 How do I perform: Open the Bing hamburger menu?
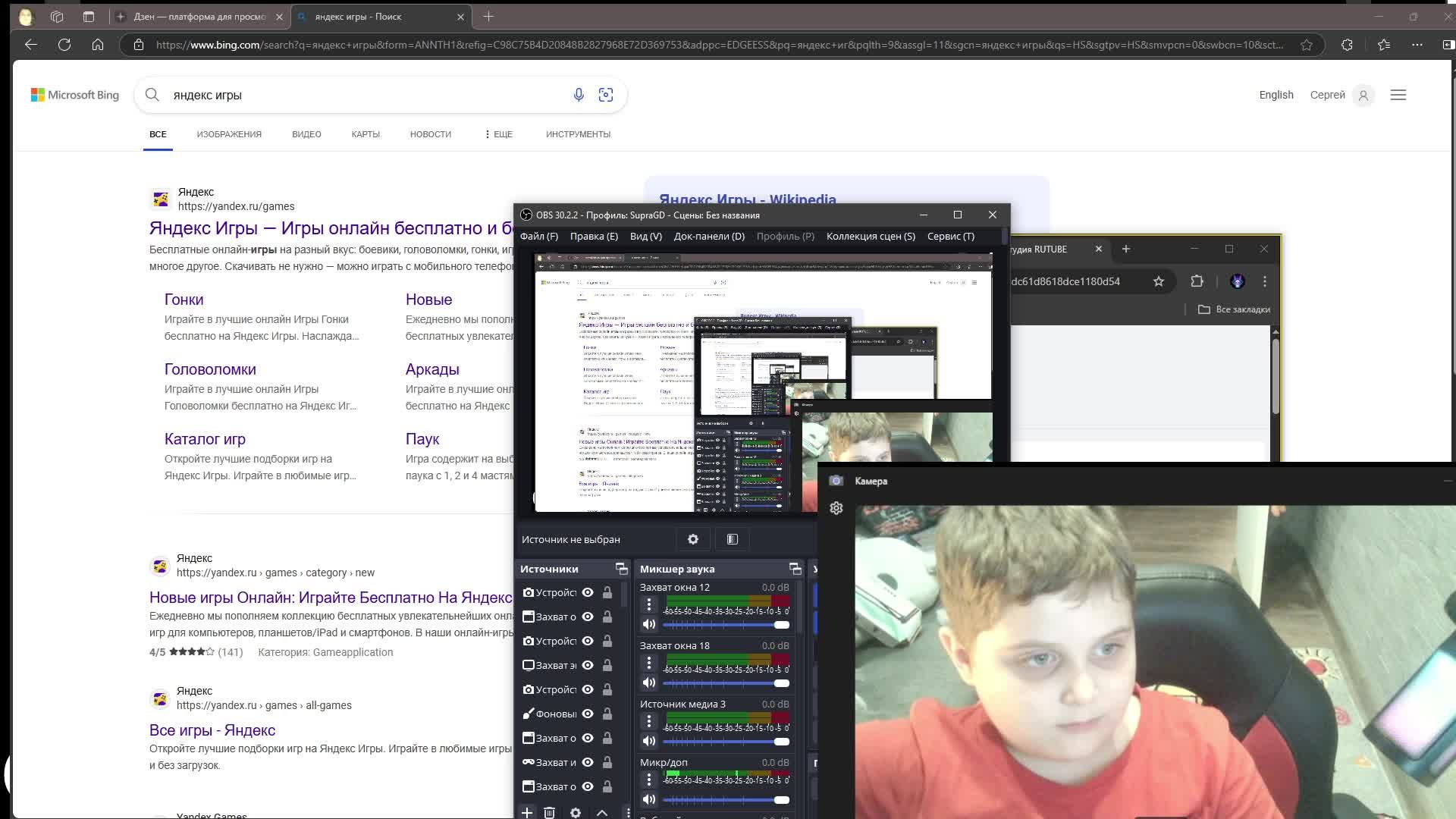pyautogui.click(x=1398, y=95)
